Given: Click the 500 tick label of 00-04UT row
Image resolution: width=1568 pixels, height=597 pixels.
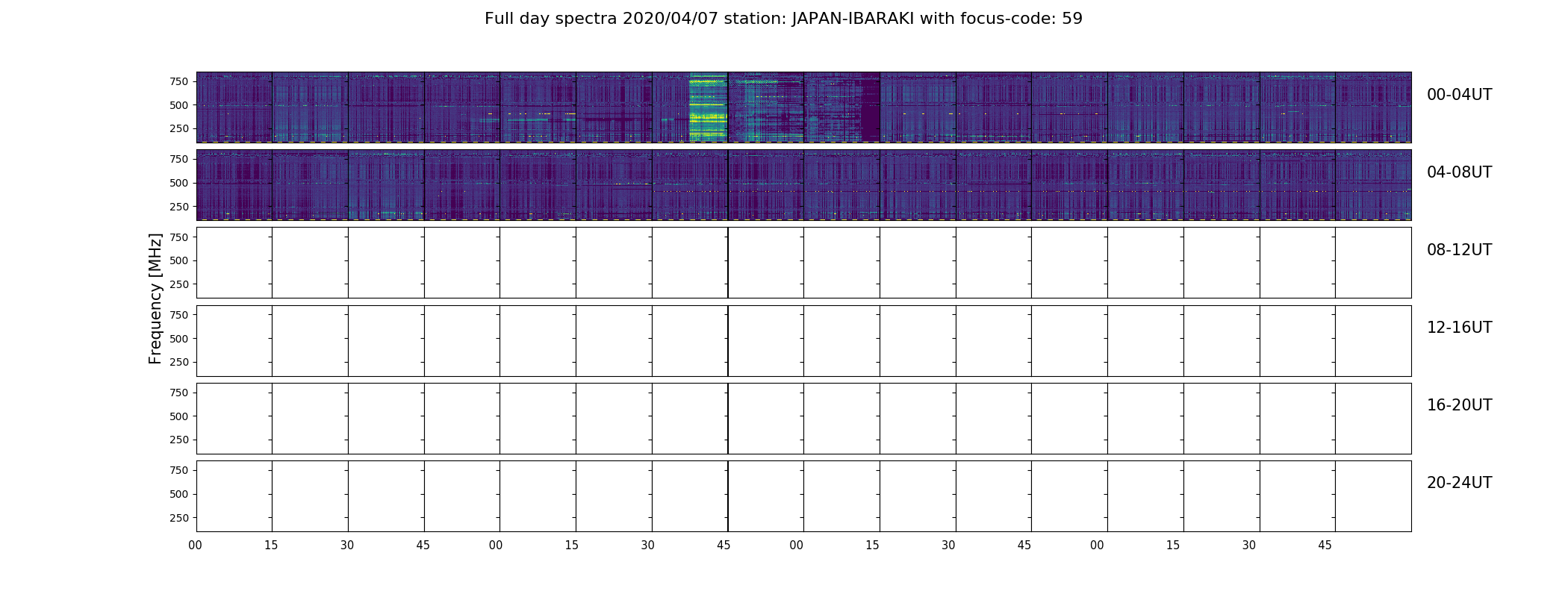Looking at the screenshot, I should [x=179, y=105].
